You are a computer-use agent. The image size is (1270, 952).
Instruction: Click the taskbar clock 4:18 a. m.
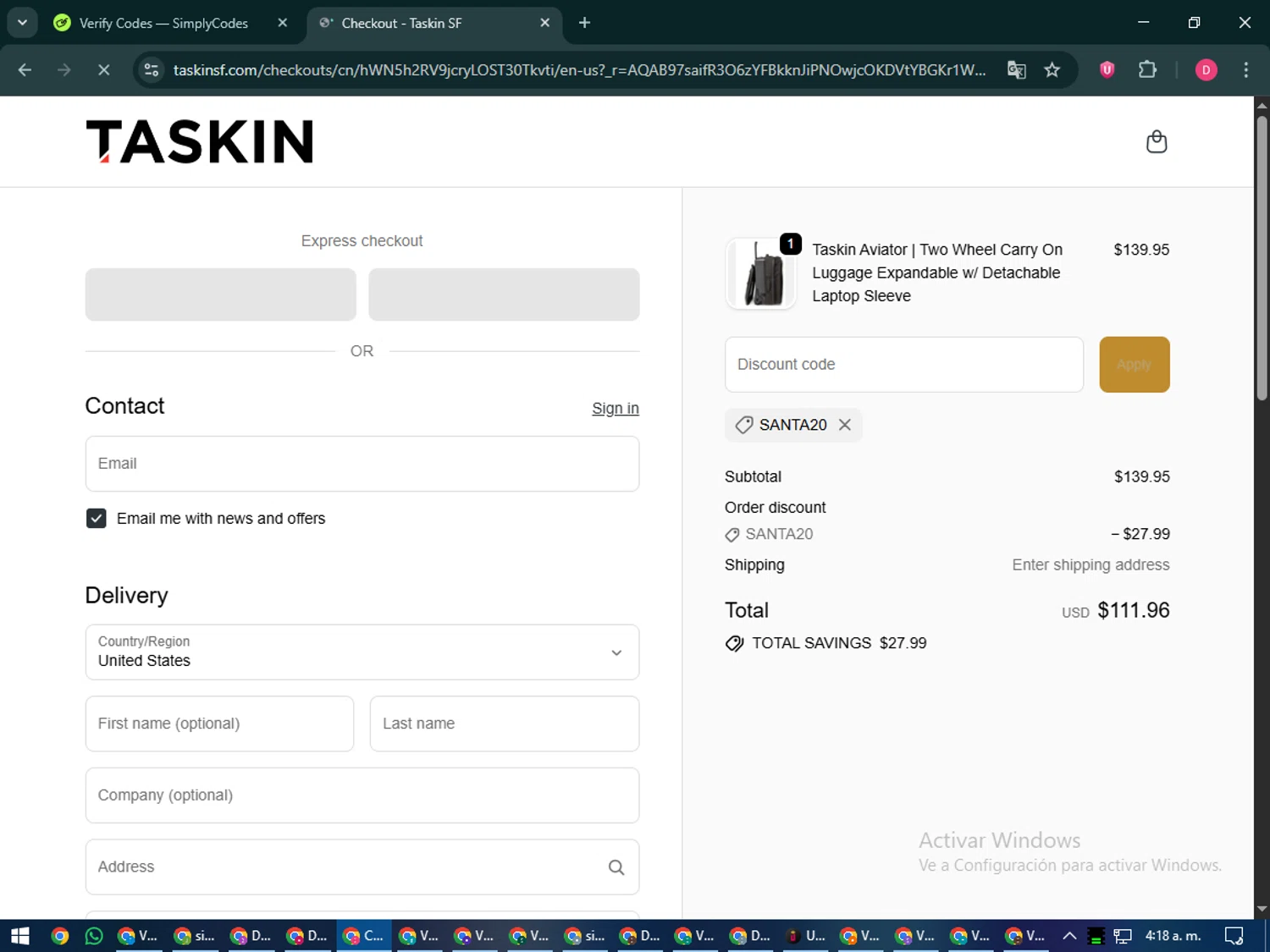(1173, 936)
